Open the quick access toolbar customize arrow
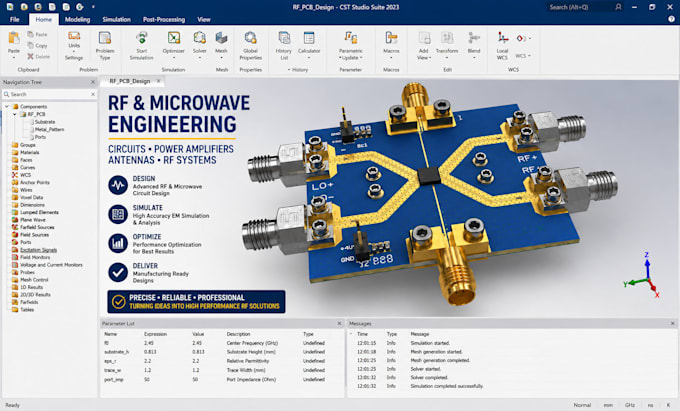 click(x=93, y=7)
